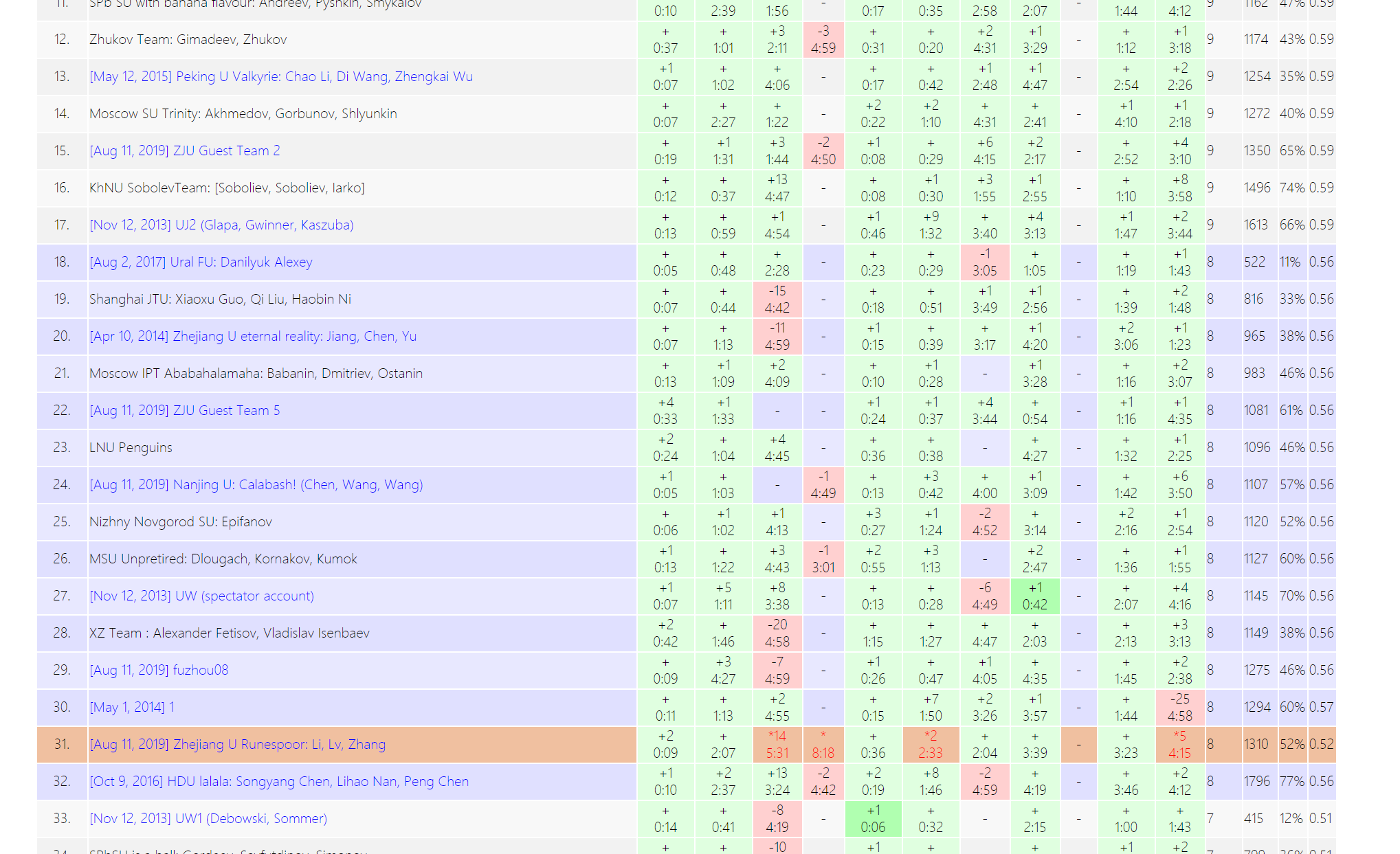Click ZJU Guest Team 5 link
This screenshot has width=1400, height=854.
185,410
